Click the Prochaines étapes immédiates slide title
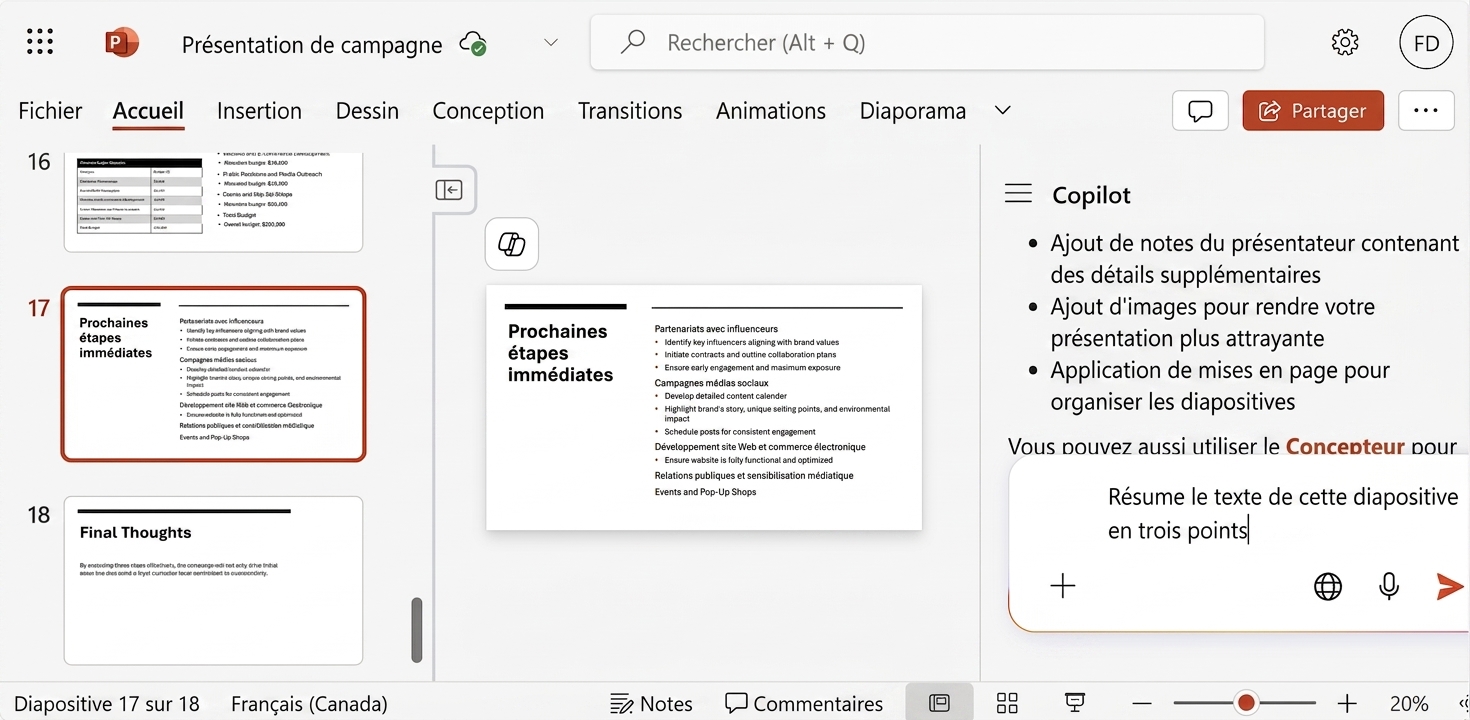The height and width of the screenshot is (720, 1470). (x=560, y=353)
